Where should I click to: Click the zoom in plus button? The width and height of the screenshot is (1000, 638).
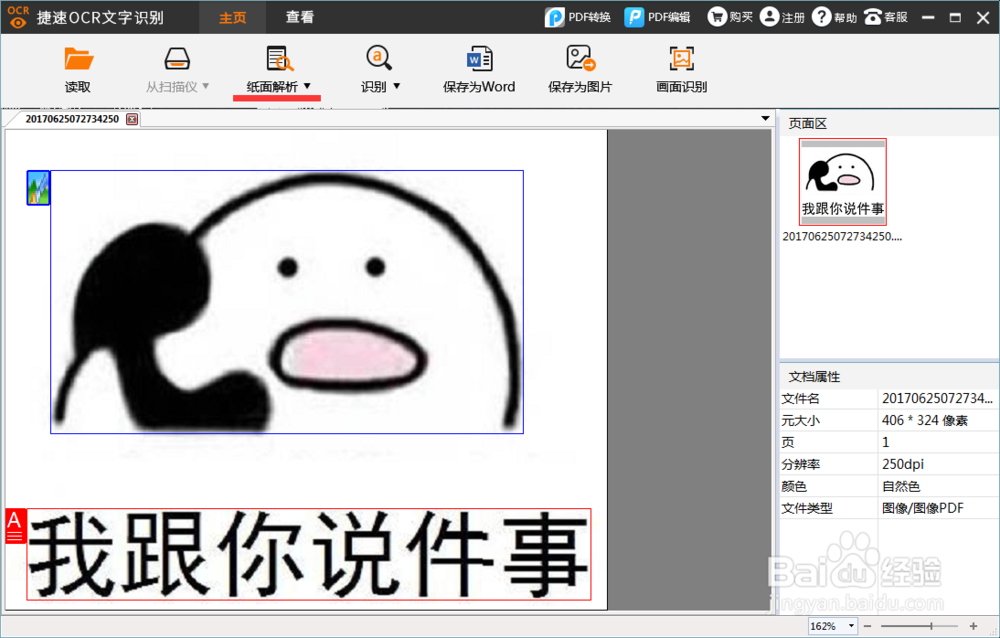tap(973, 627)
